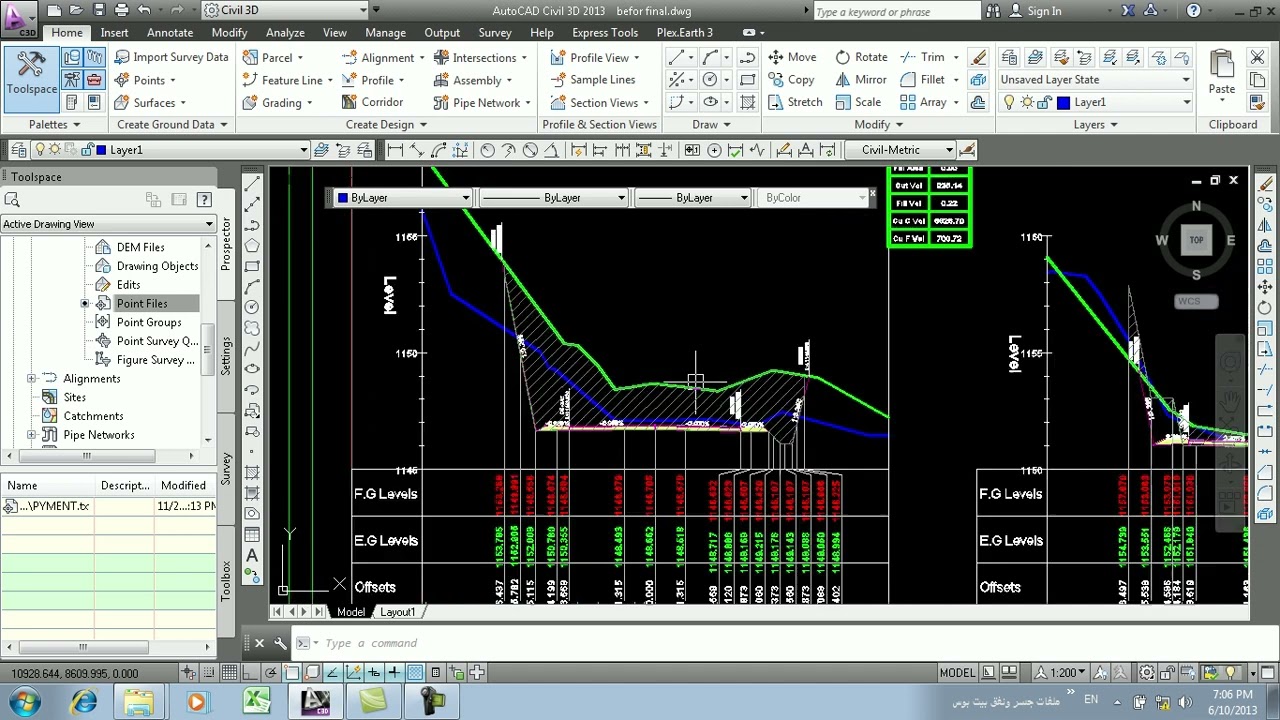This screenshot has height=720, width=1280.
Task: Select the Rotate tool
Action: [861, 57]
